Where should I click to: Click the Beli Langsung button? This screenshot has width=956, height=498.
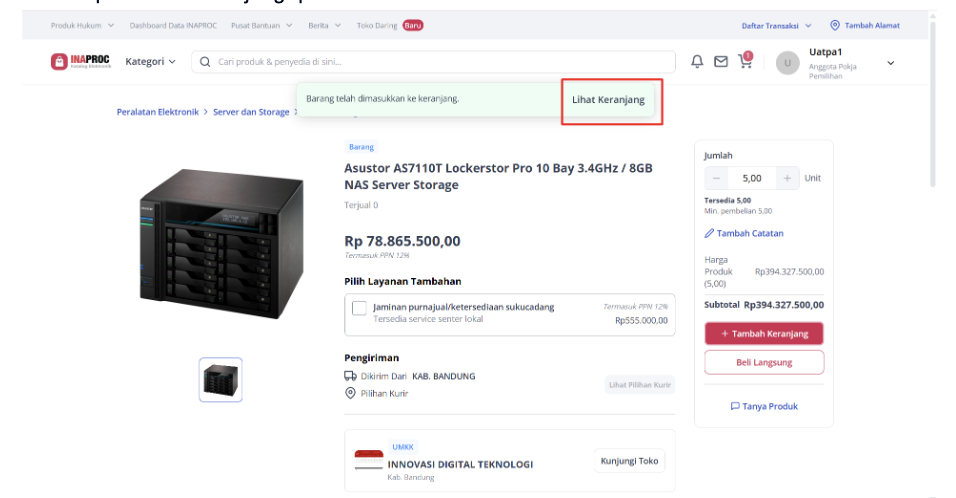[x=764, y=362]
